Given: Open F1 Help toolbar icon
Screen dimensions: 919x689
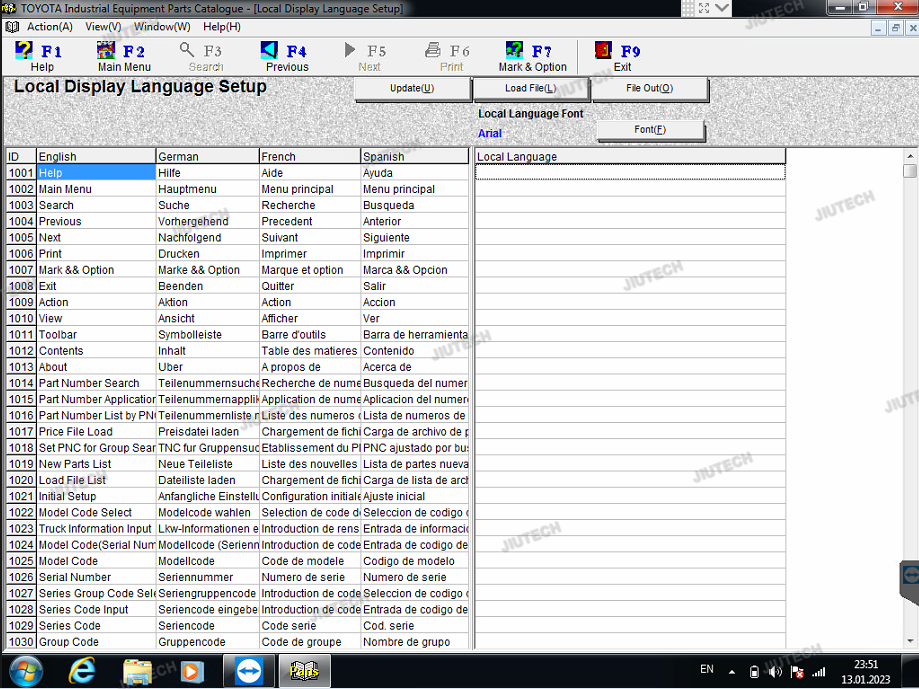Looking at the screenshot, I should pos(40,57).
